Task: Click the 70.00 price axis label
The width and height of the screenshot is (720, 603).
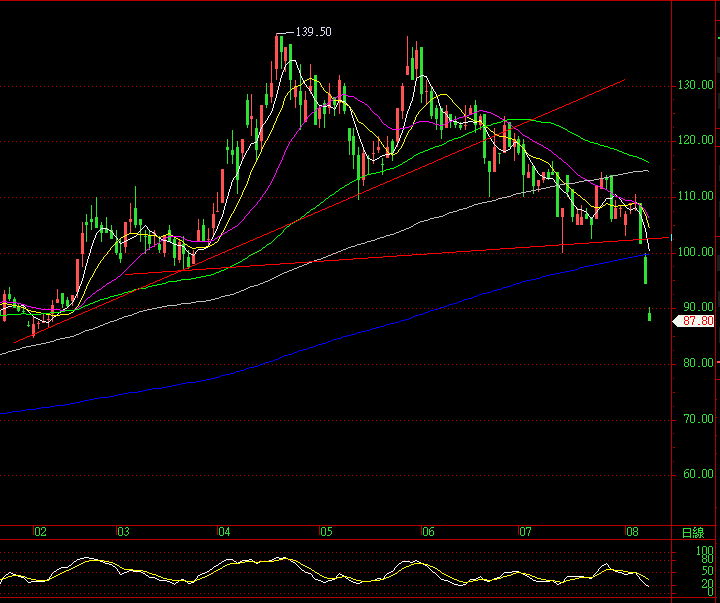Action: click(x=698, y=419)
